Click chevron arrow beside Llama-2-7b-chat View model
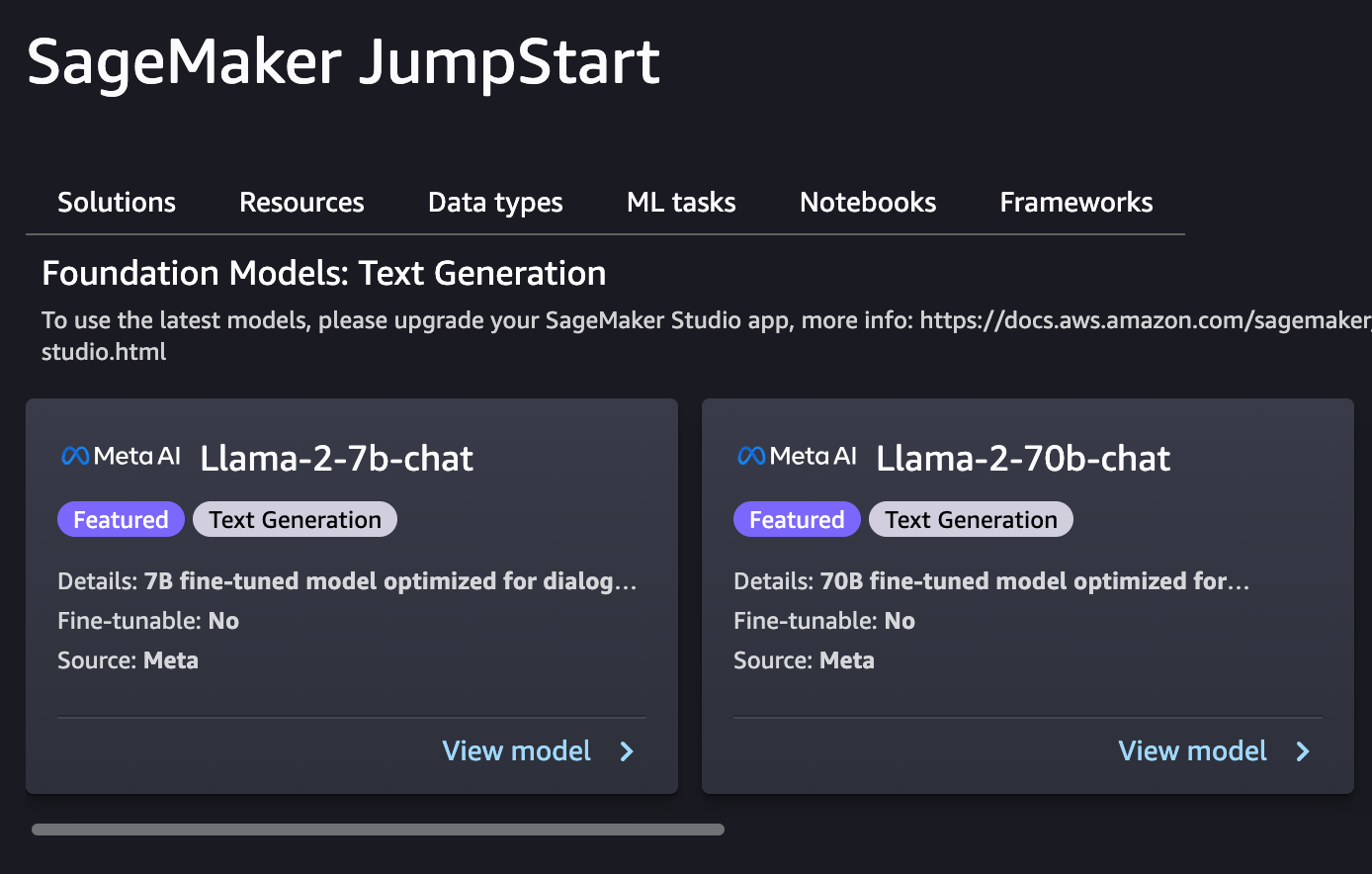1372x874 pixels. (627, 751)
